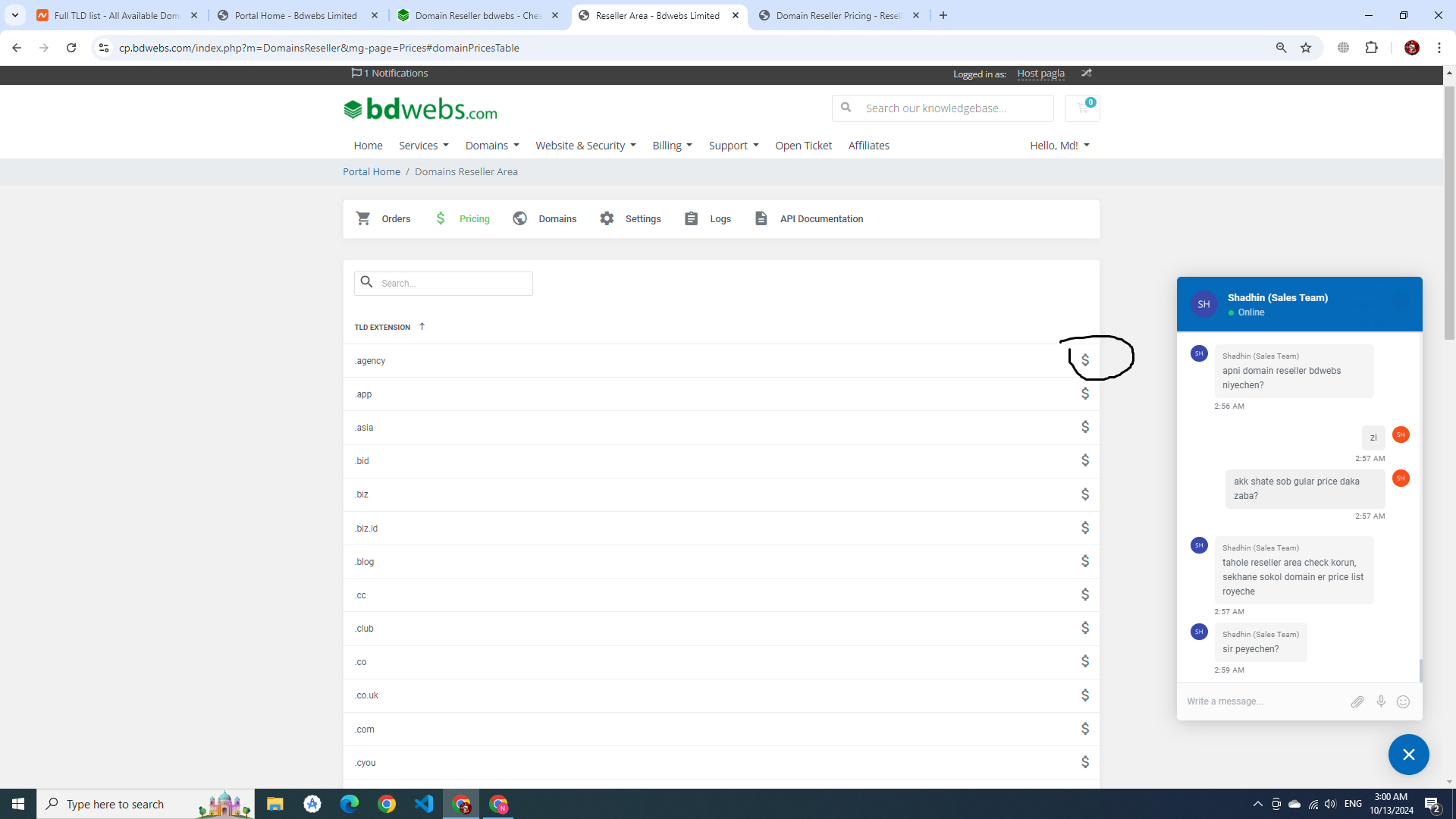Click the browser address bar URL
This screenshot has height=819, width=1456.
coord(318,48)
